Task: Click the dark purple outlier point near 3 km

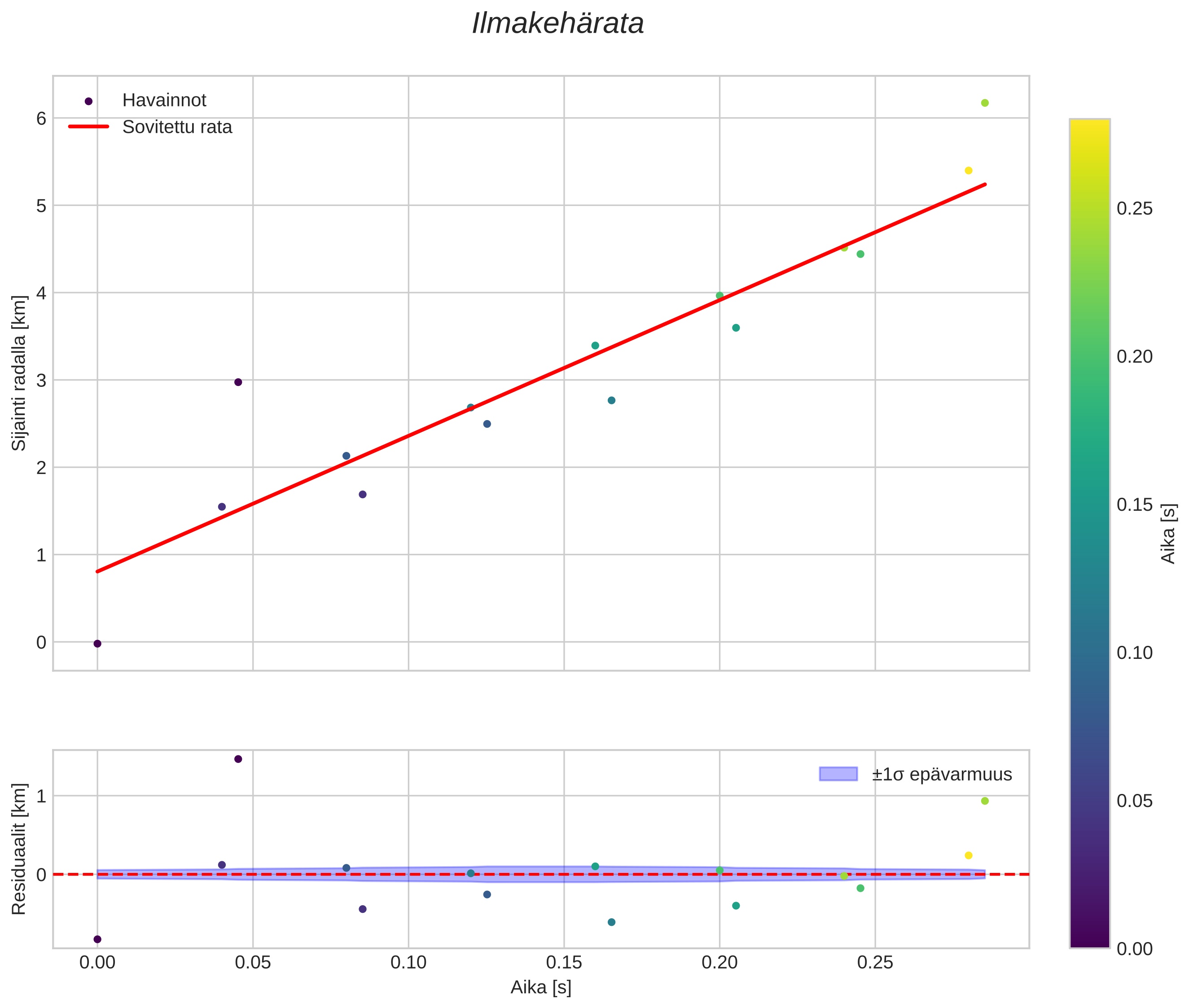Action: 238,382
